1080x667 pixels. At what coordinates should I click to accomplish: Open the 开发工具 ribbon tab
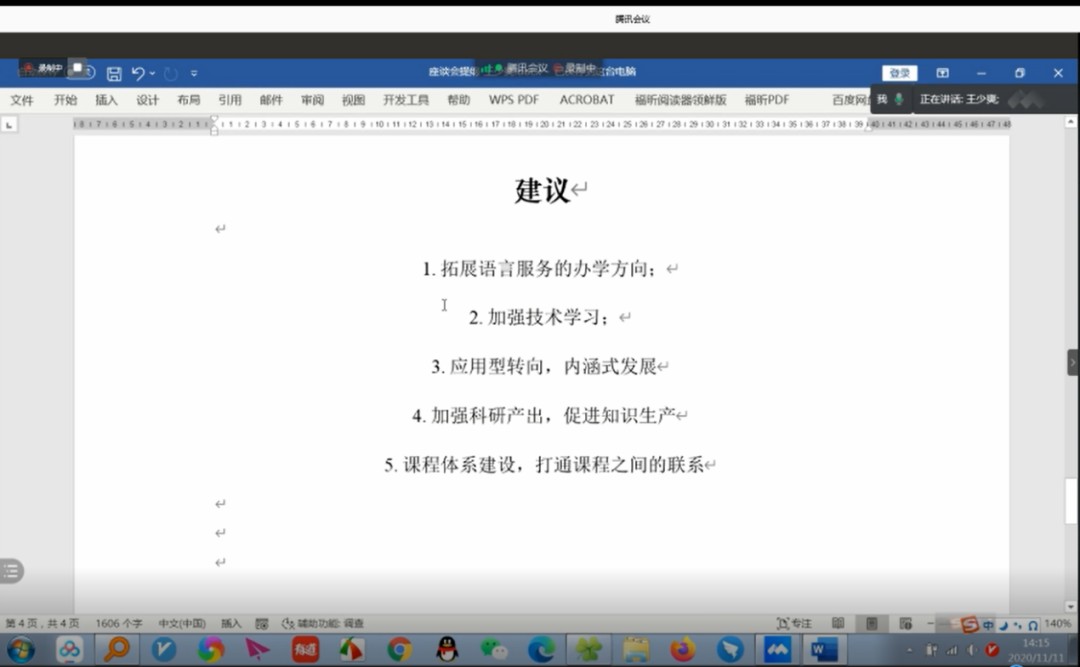coord(405,100)
